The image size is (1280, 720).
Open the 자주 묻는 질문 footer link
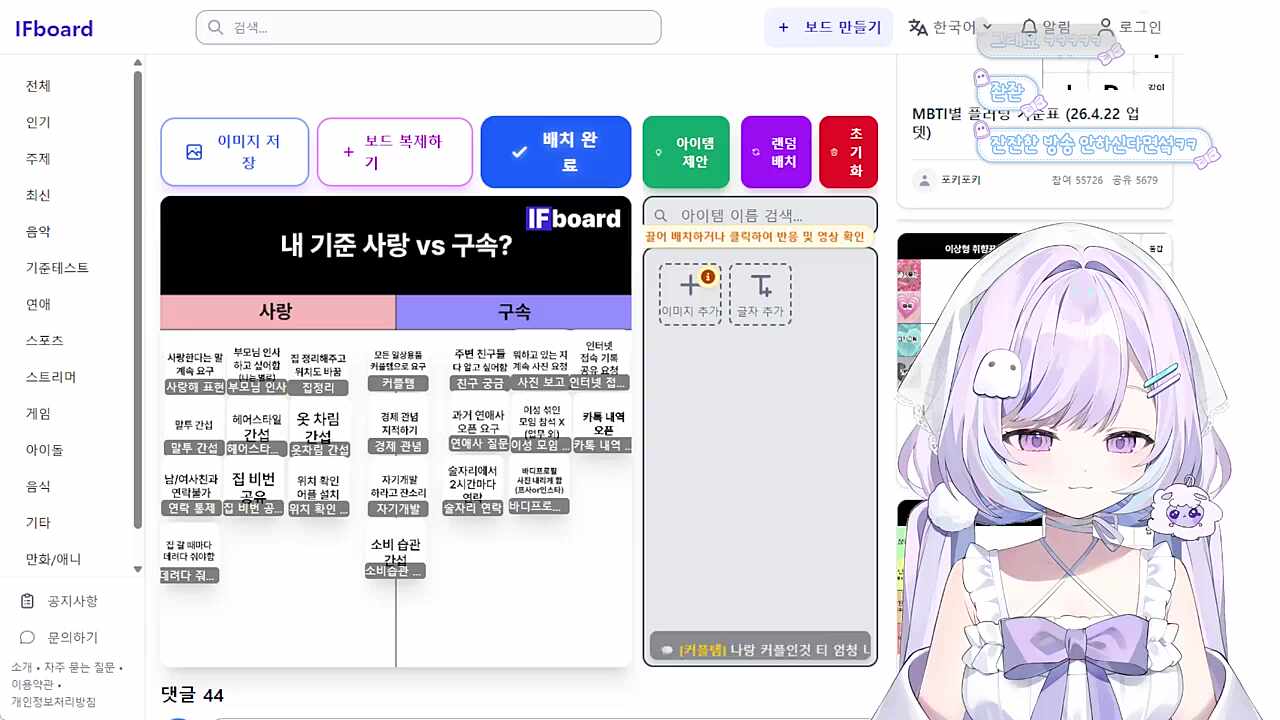pyautogui.click(x=79, y=667)
